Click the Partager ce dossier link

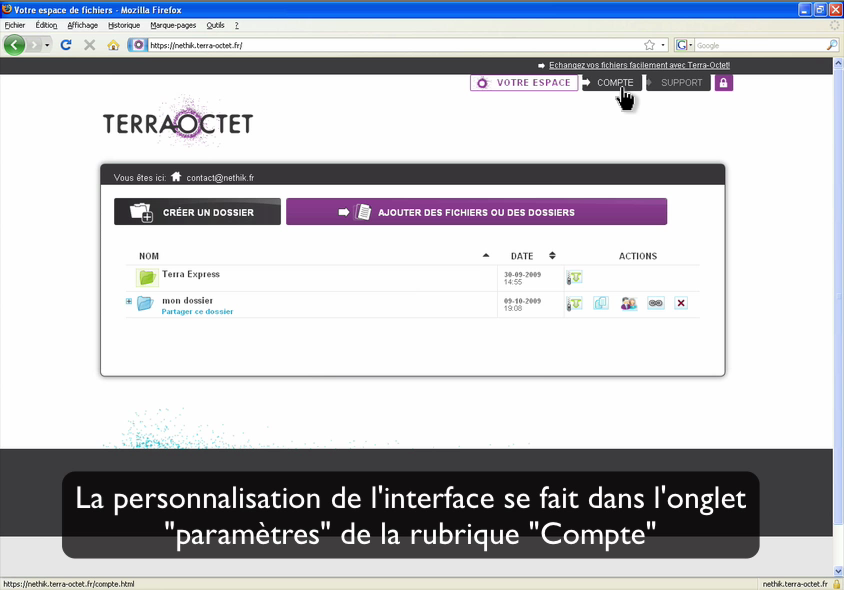tap(197, 312)
